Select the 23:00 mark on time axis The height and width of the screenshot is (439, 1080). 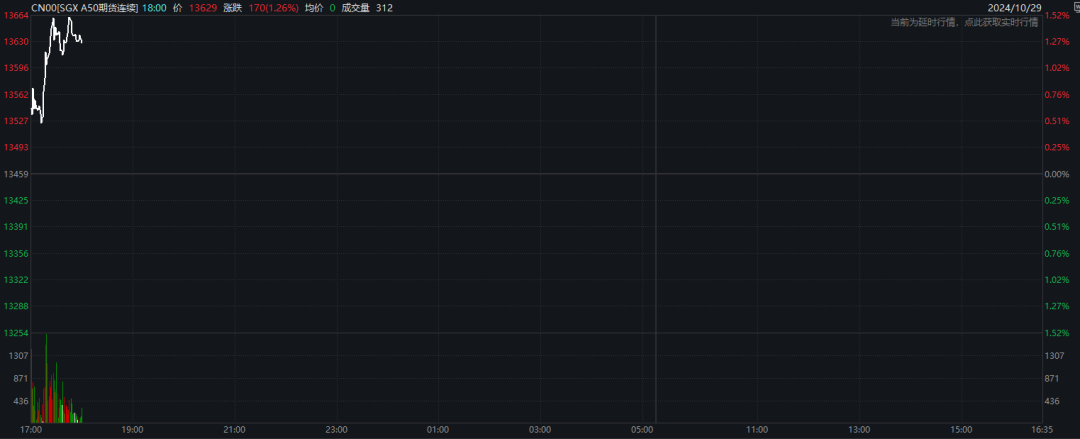coord(336,430)
